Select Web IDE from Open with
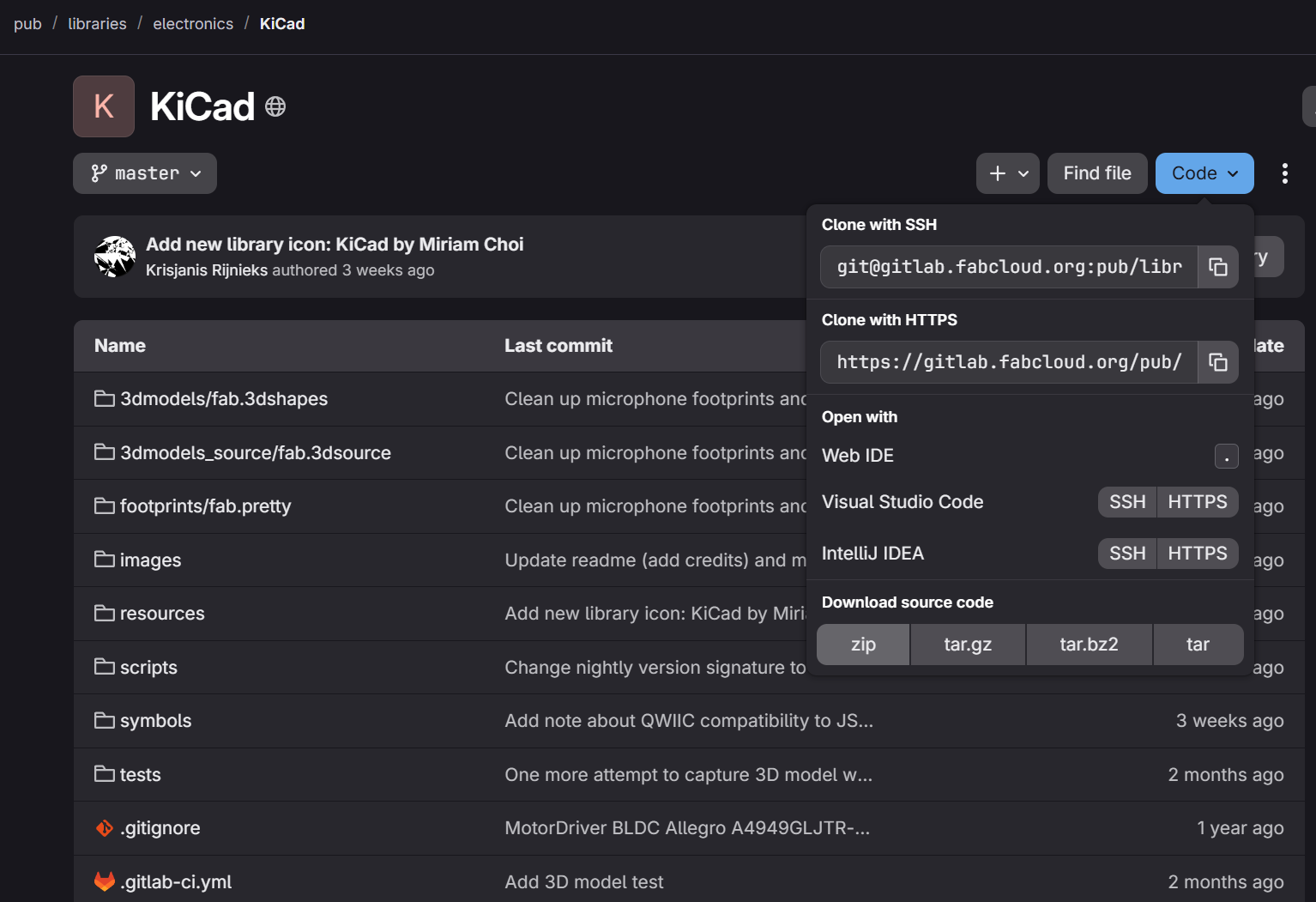This screenshot has height=902, width=1316. [x=858, y=456]
